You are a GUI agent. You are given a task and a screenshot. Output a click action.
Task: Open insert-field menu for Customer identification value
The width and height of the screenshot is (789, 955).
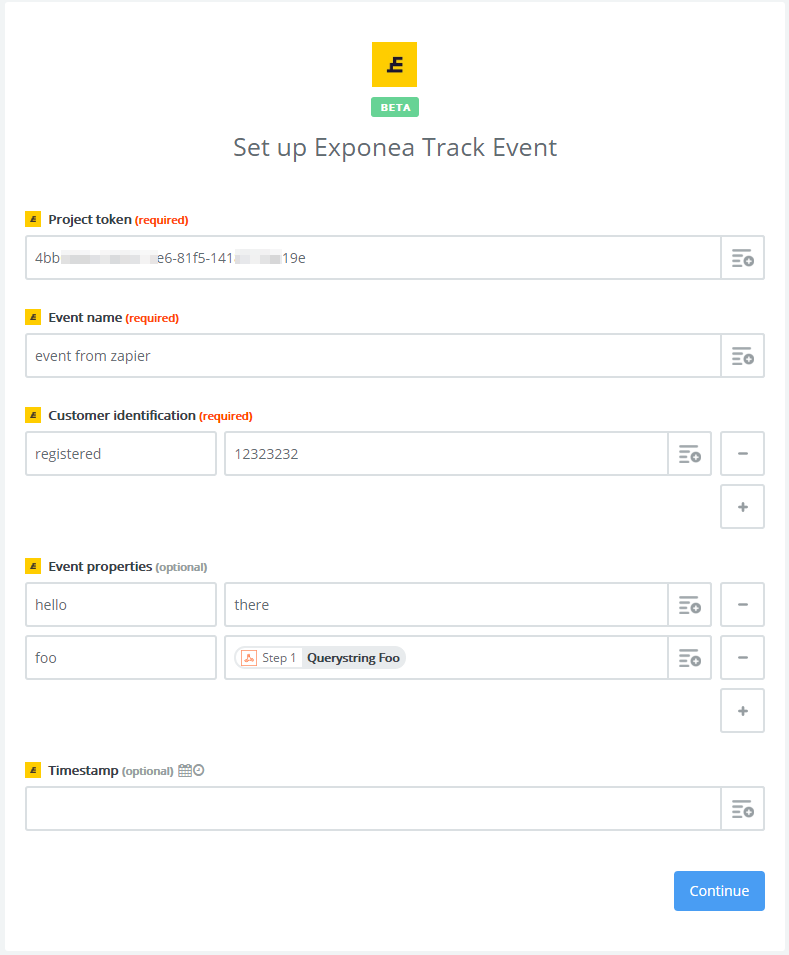pos(689,454)
